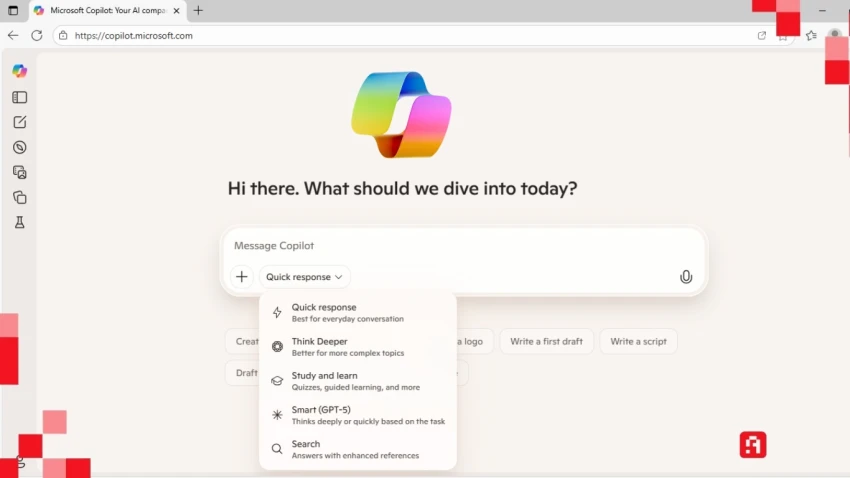850x478 pixels.
Task: Open the Discover compass icon in sidebar
Action: [19, 147]
